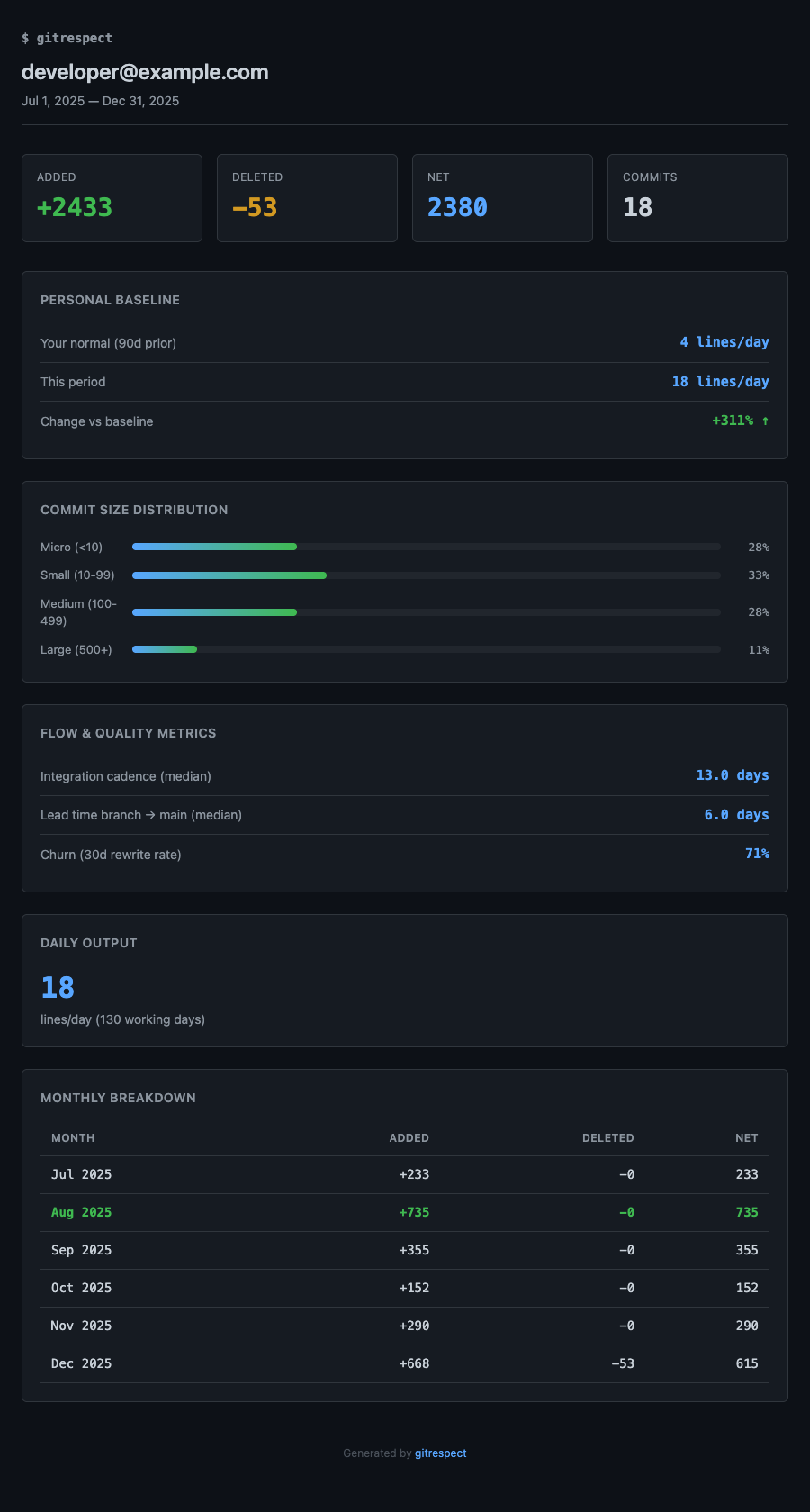Click the ADDED column header in the table
810x1512 pixels.
coord(409,1138)
